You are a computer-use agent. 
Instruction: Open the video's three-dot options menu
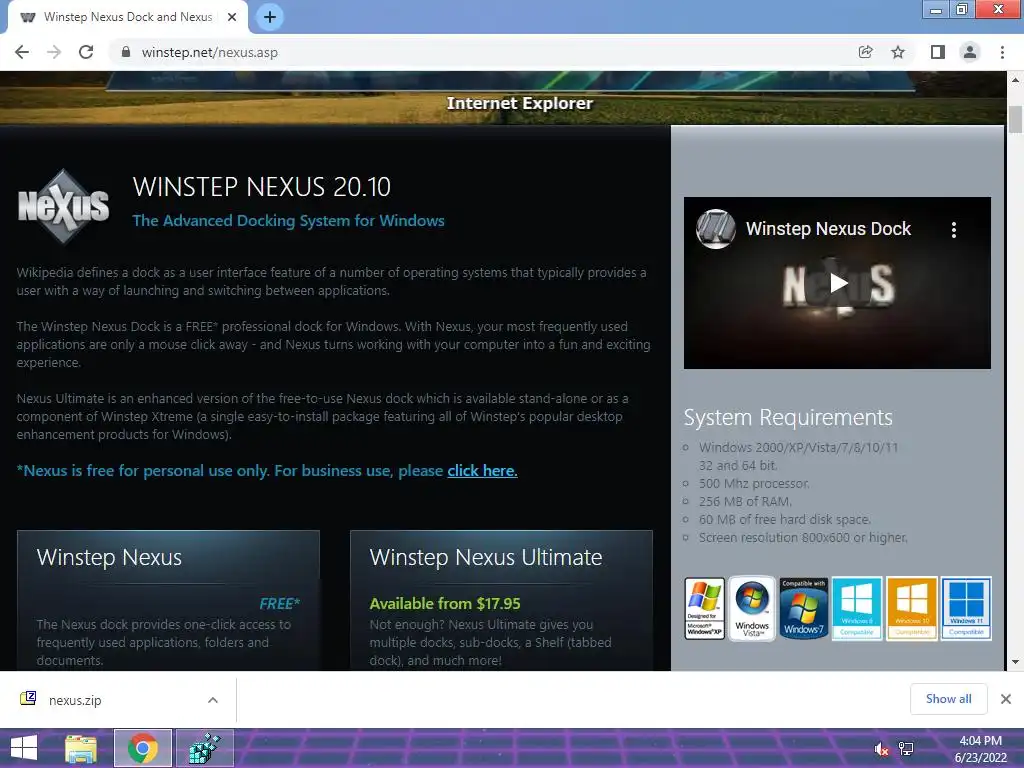point(953,230)
